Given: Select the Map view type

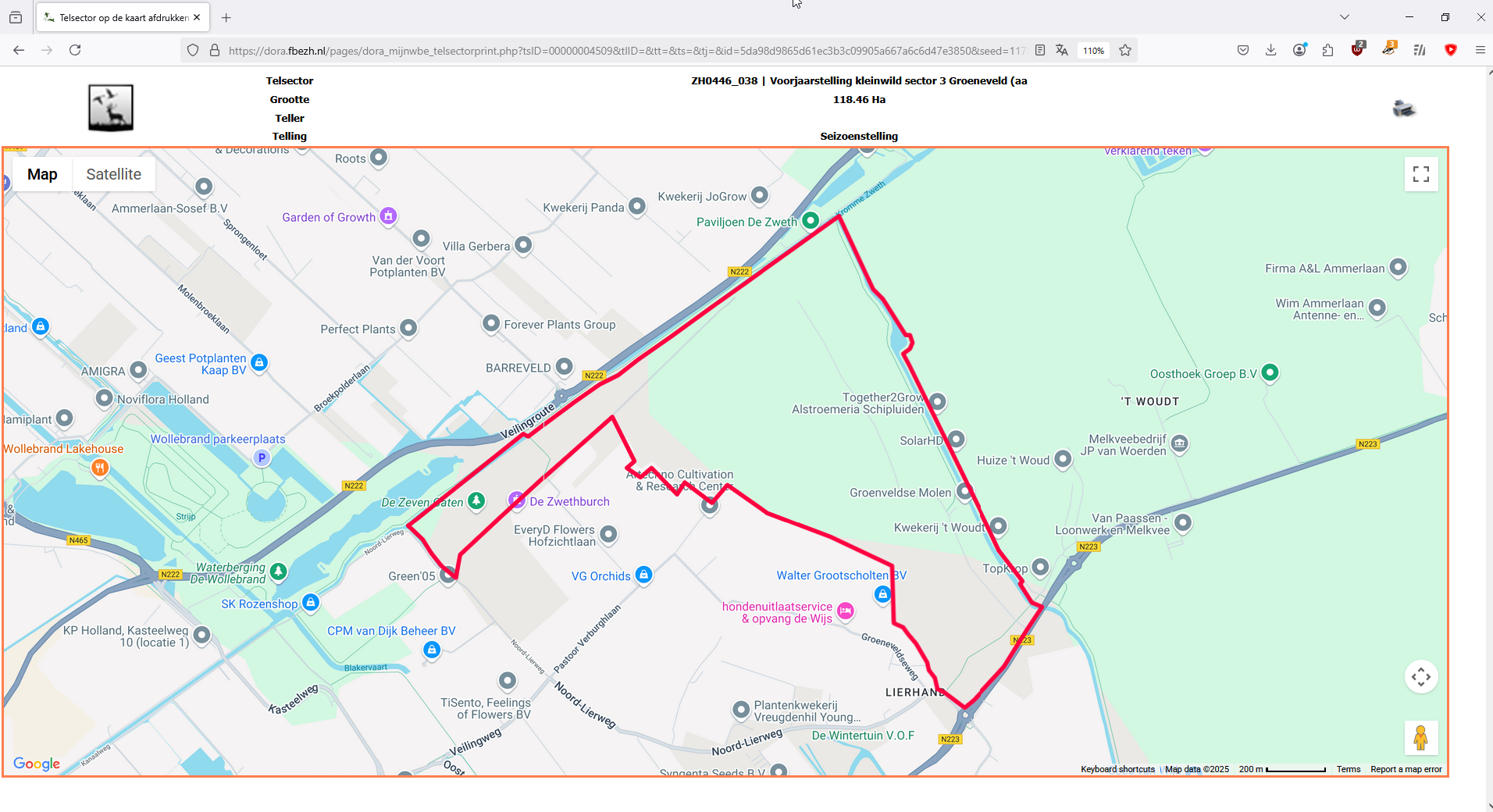Looking at the screenshot, I should 42,174.
